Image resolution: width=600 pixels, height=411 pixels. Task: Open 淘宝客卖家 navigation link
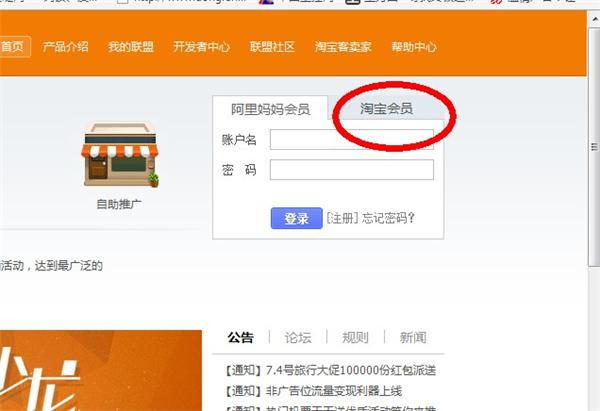click(x=343, y=47)
